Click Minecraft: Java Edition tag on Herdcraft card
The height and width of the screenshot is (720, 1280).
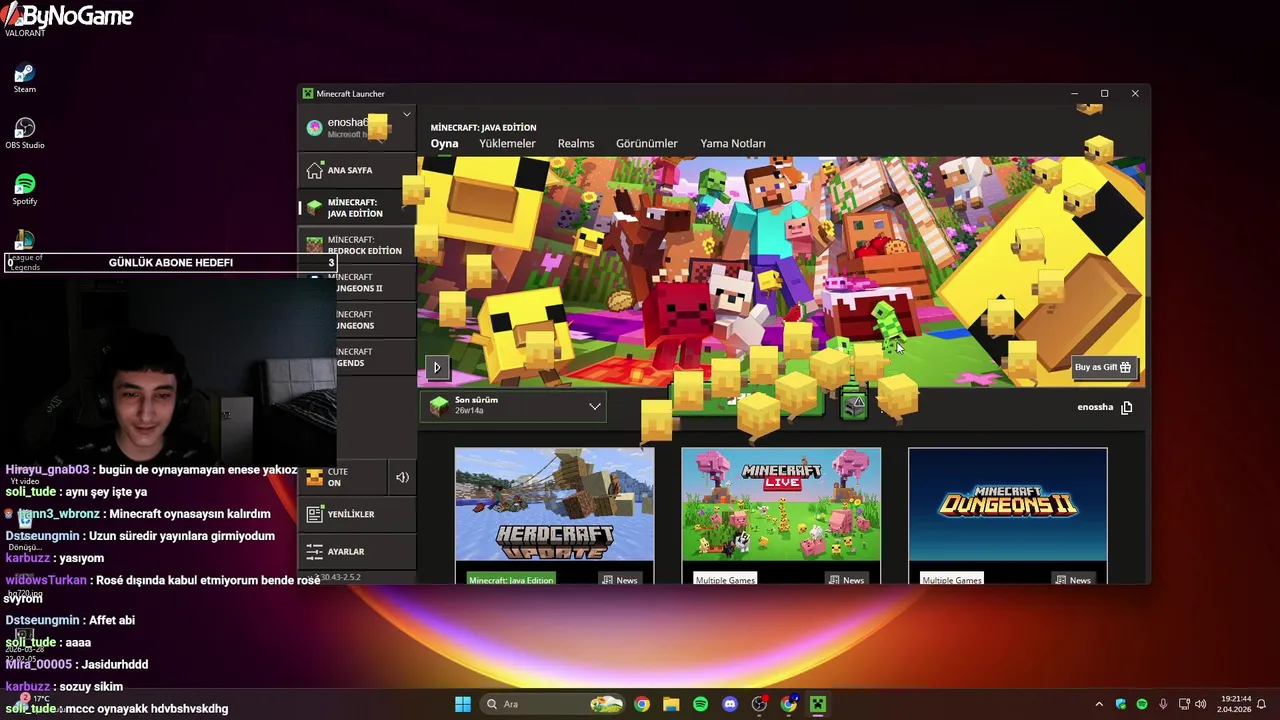[511, 580]
